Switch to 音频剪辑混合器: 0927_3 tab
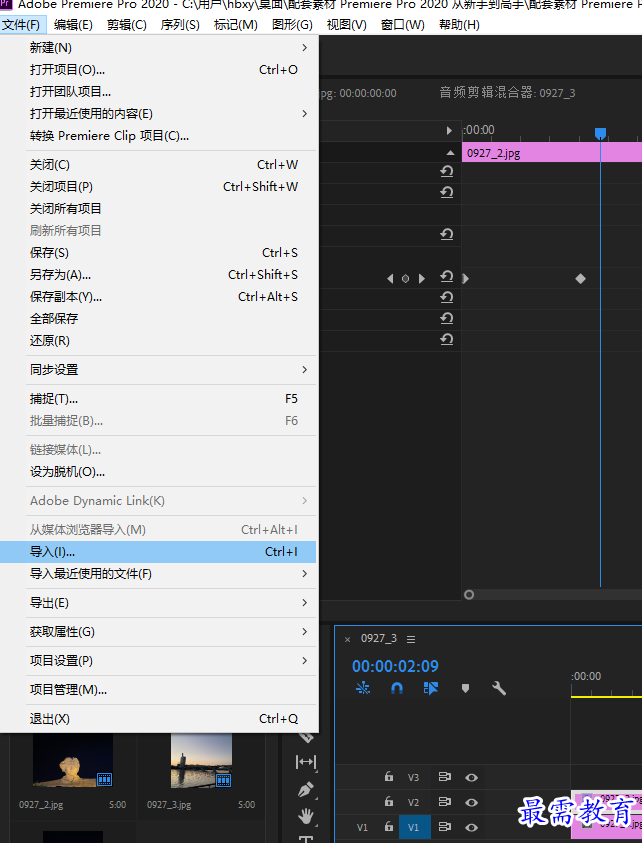This screenshot has width=642, height=843. click(507, 93)
